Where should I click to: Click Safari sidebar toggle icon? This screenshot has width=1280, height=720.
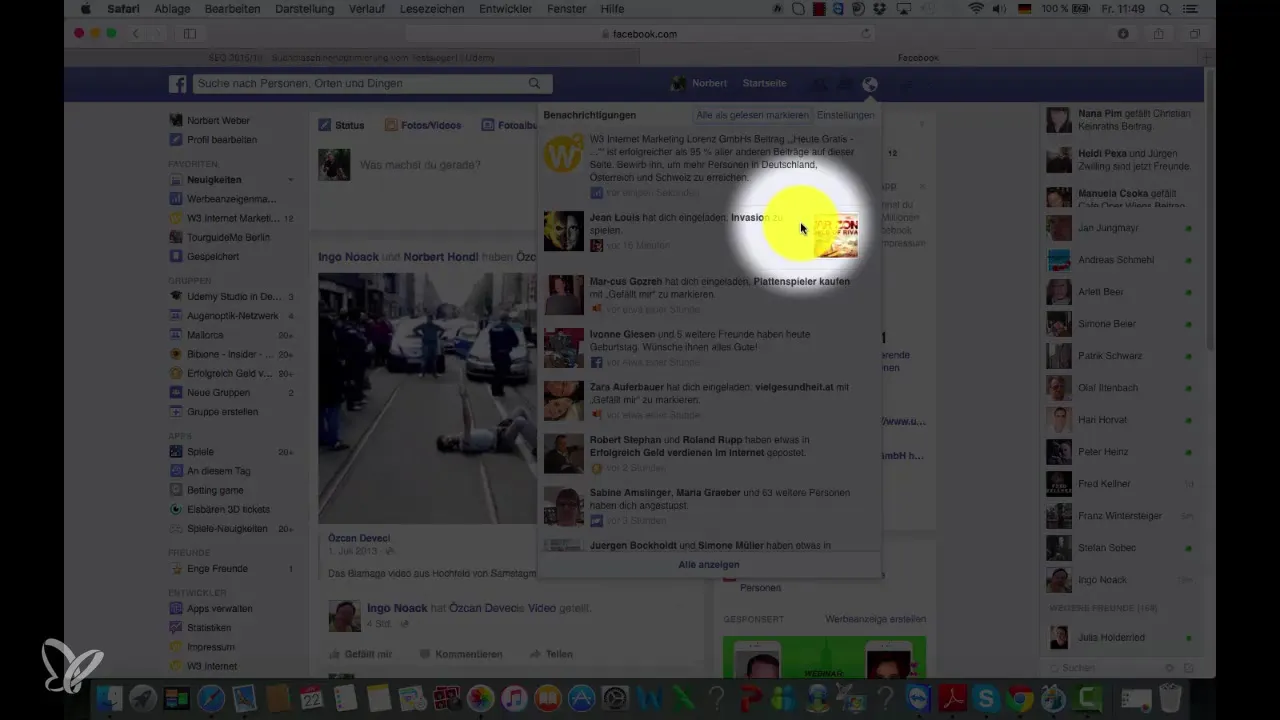(190, 34)
